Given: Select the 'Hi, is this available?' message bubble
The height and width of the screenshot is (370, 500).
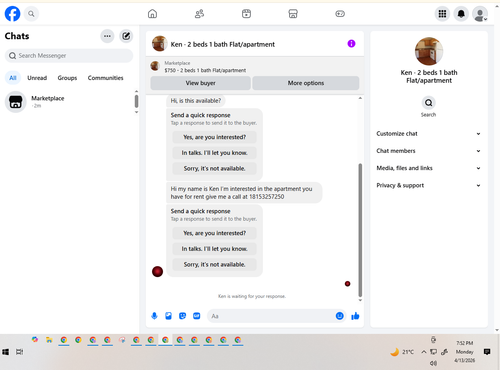Looking at the screenshot, I should (196, 101).
